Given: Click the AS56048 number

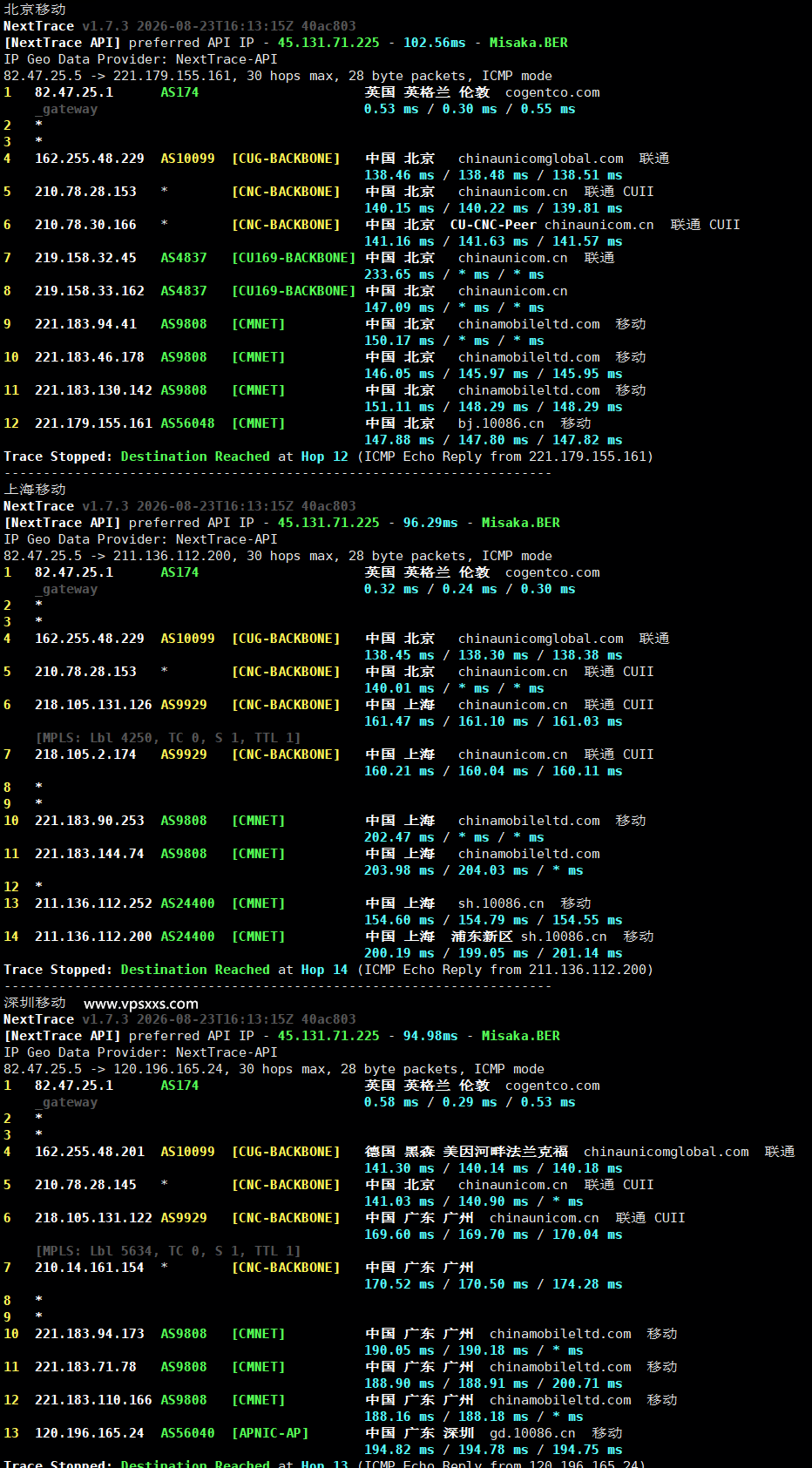Looking at the screenshot, I should (x=187, y=423).
